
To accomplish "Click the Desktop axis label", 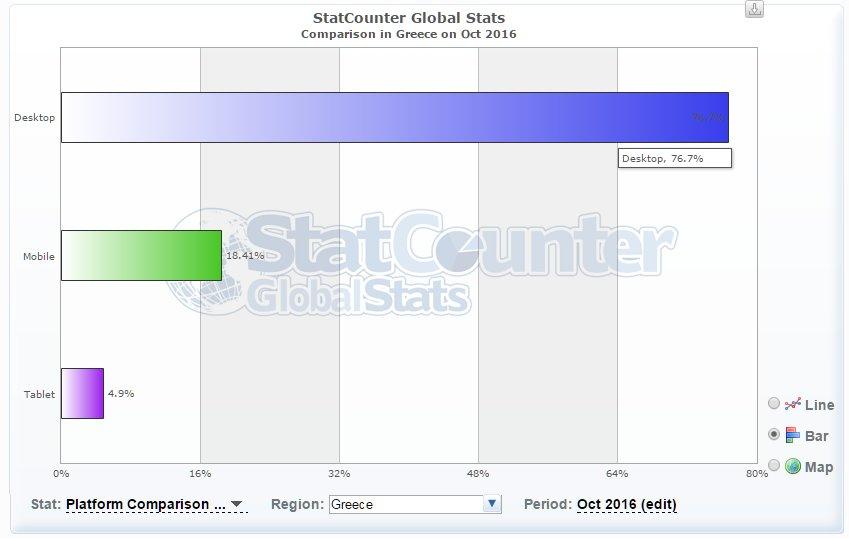I will pyautogui.click(x=35, y=117).
